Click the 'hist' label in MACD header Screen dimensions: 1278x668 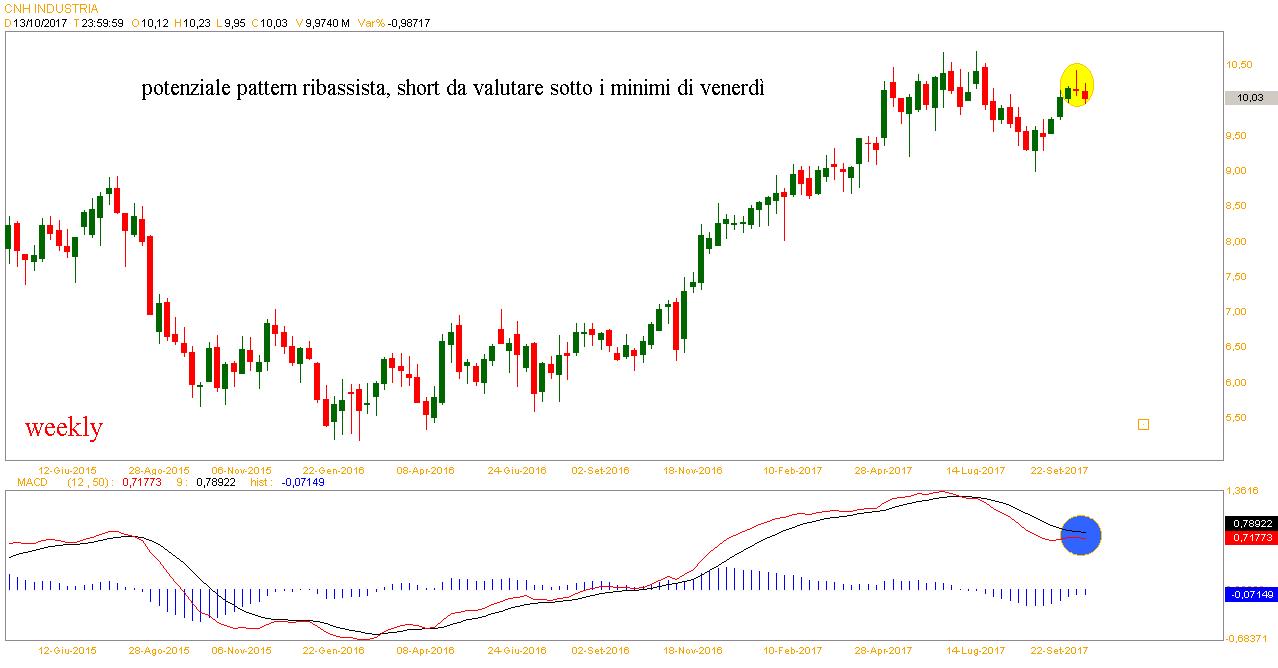pos(261,482)
